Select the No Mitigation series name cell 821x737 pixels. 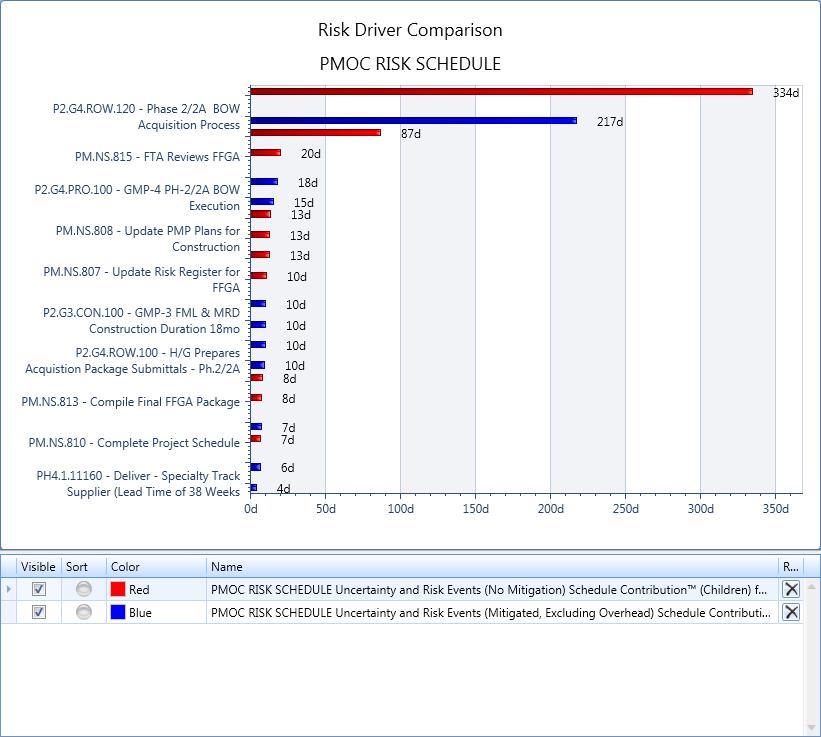(x=490, y=590)
